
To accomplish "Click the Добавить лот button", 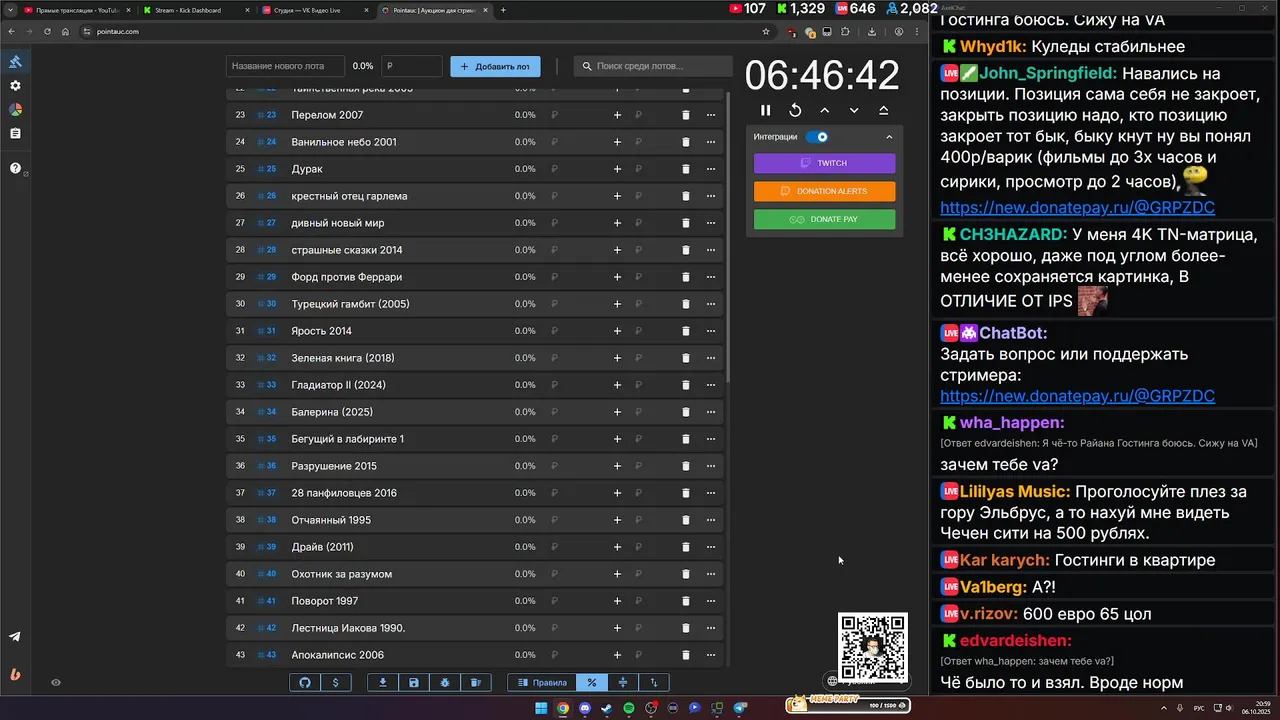I will click(495, 66).
